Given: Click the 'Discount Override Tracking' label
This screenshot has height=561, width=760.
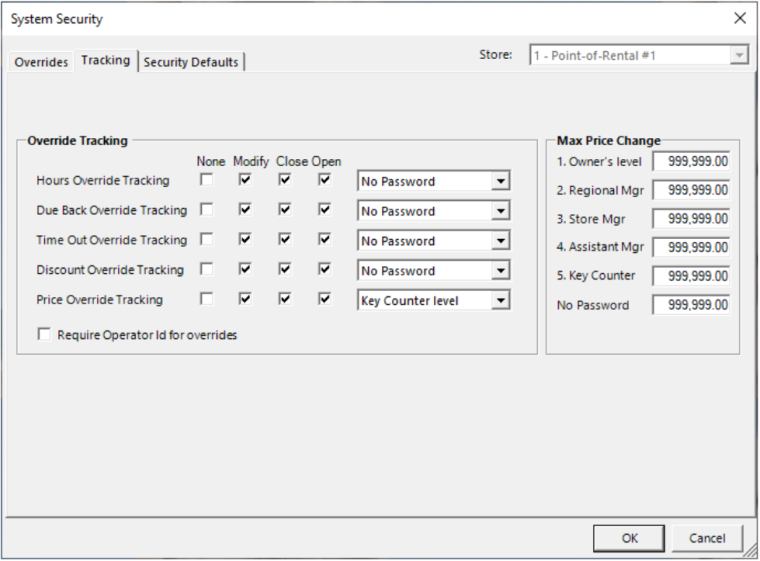Looking at the screenshot, I should [x=110, y=270].
